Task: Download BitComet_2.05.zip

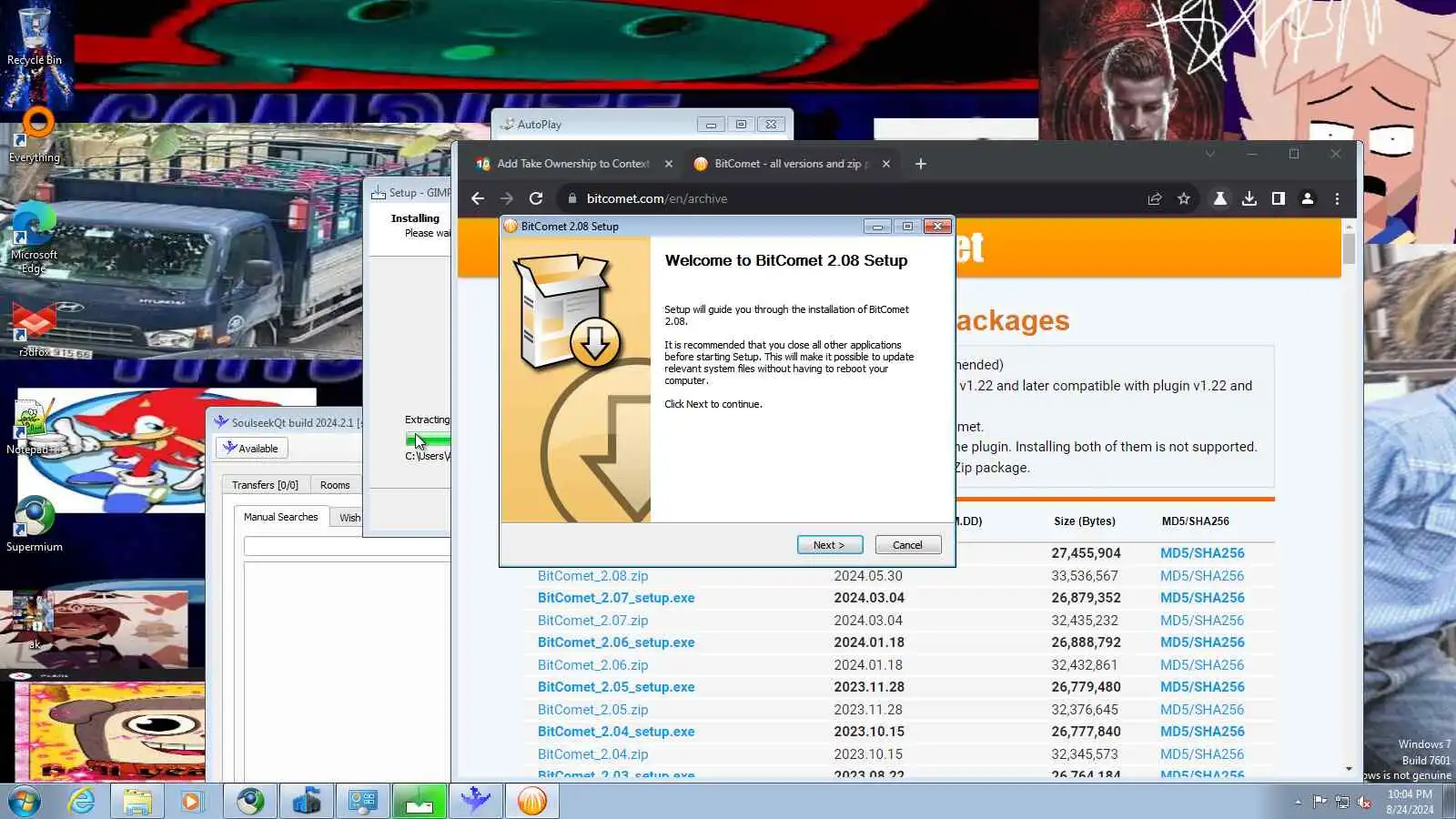Action: pyautogui.click(x=593, y=710)
